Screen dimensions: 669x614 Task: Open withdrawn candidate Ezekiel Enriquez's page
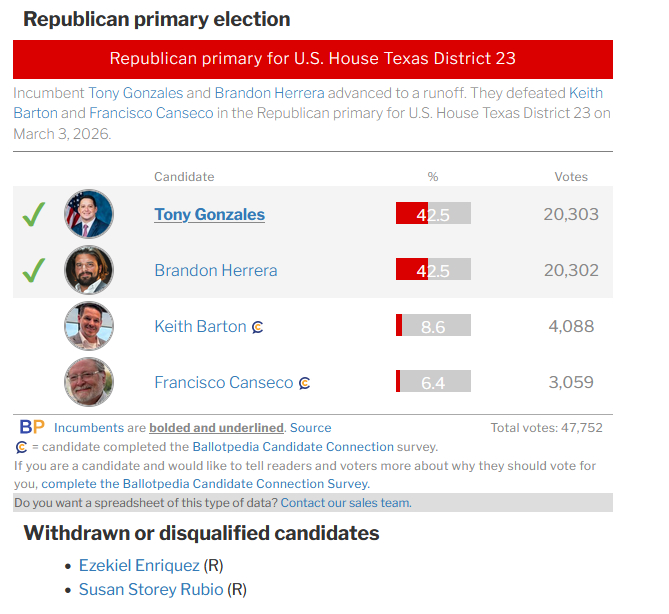pos(139,566)
